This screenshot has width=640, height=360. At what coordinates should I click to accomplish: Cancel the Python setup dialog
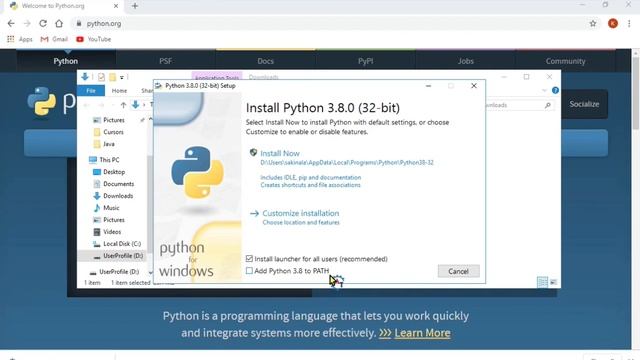tap(458, 271)
